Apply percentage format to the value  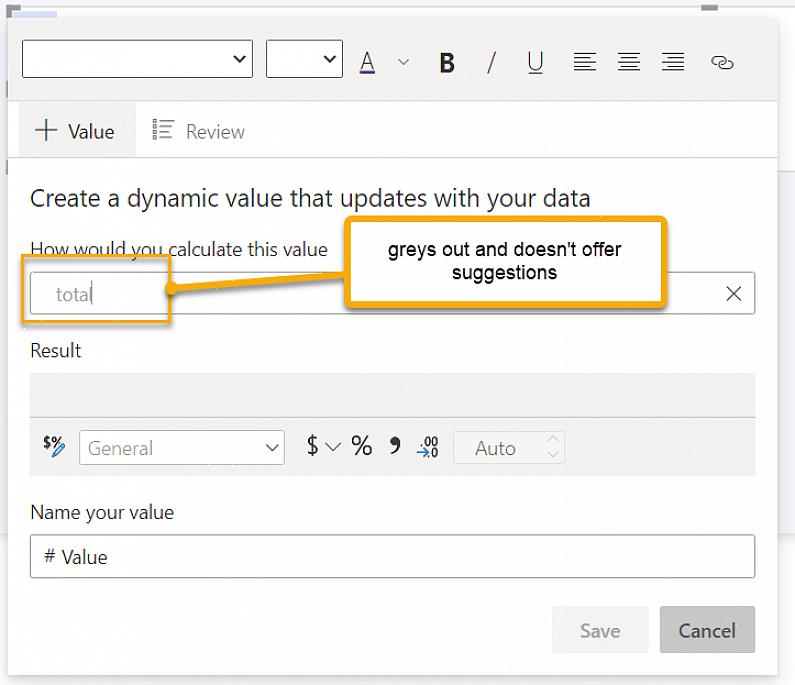tap(362, 447)
